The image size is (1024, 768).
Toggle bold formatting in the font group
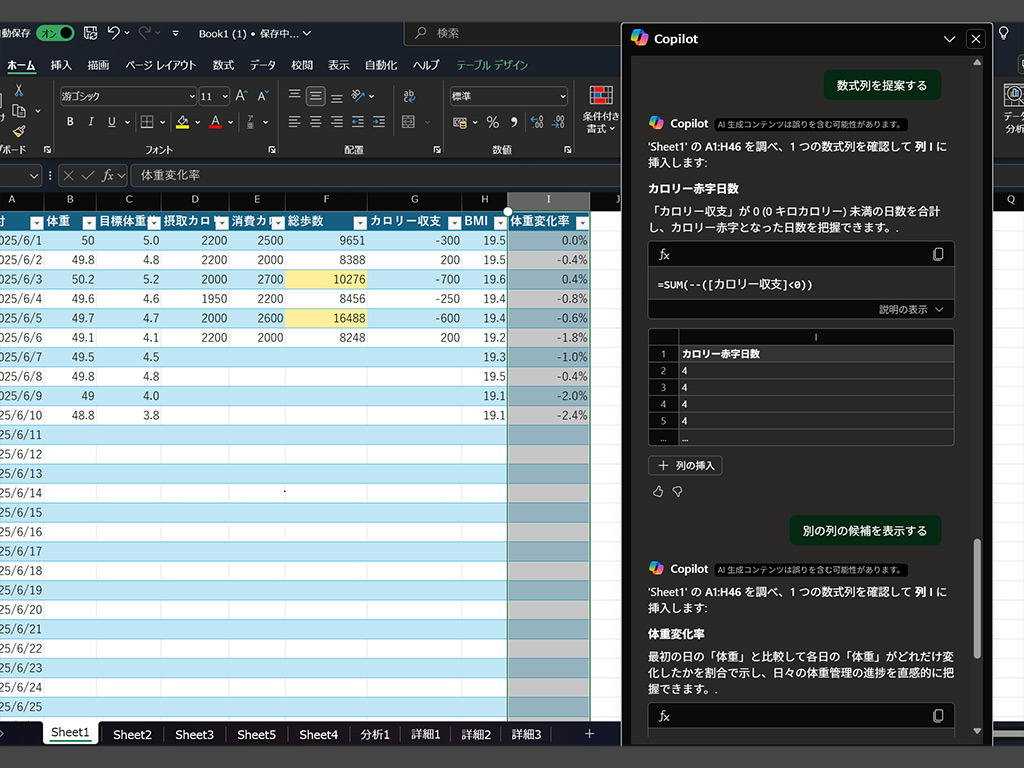70,121
